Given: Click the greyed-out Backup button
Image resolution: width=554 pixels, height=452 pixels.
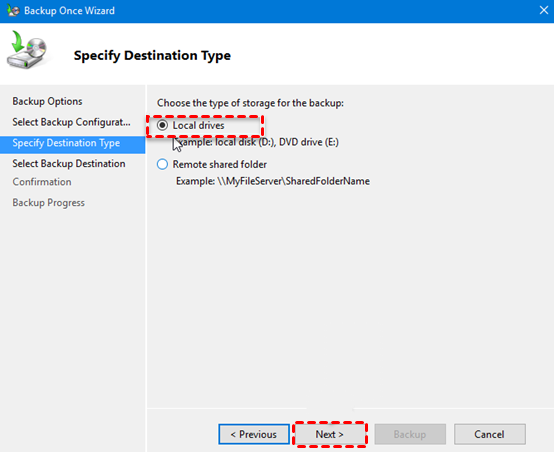Looking at the screenshot, I should click(410, 434).
